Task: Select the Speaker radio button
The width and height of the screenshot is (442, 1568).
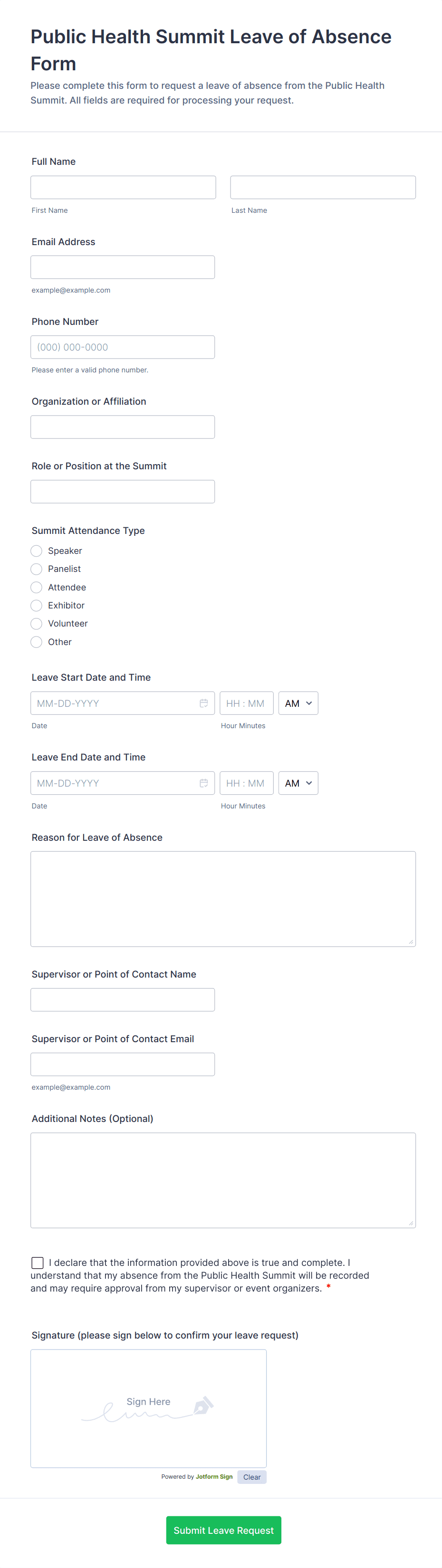Action: tap(37, 551)
